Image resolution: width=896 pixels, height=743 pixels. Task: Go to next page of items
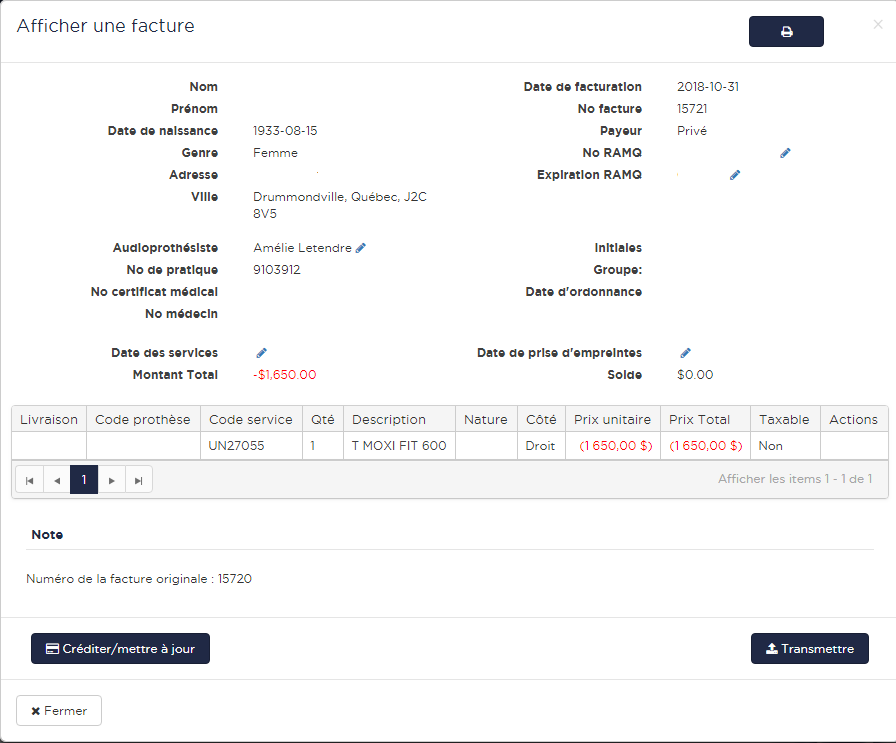click(x=112, y=480)
